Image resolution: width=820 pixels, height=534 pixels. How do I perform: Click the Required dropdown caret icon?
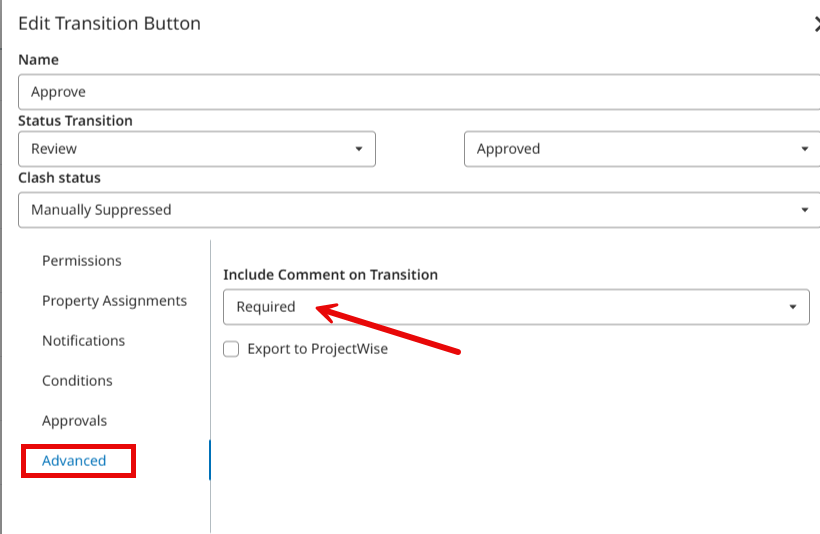[793, 307]
